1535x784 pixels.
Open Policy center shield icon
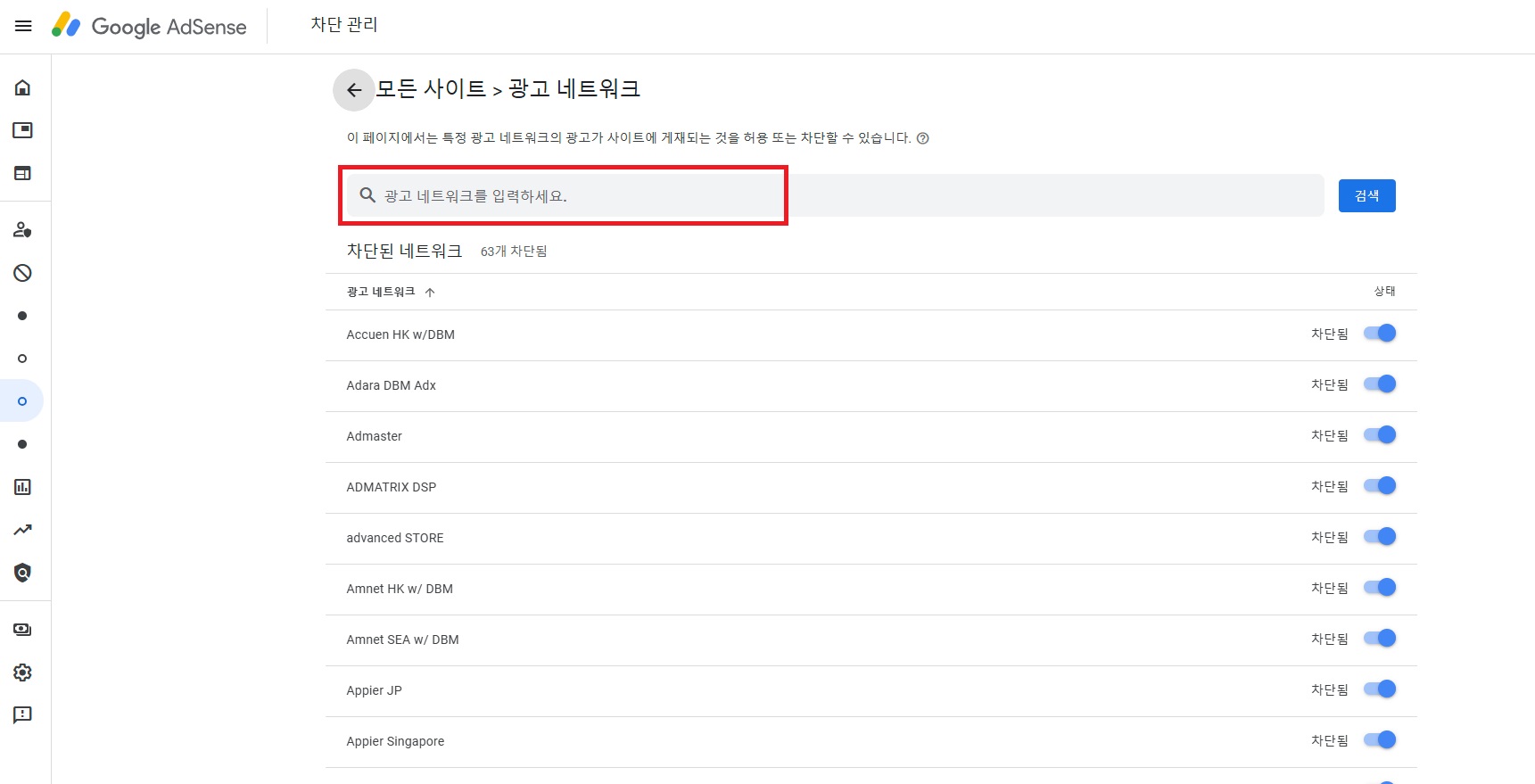pos(22,573)
